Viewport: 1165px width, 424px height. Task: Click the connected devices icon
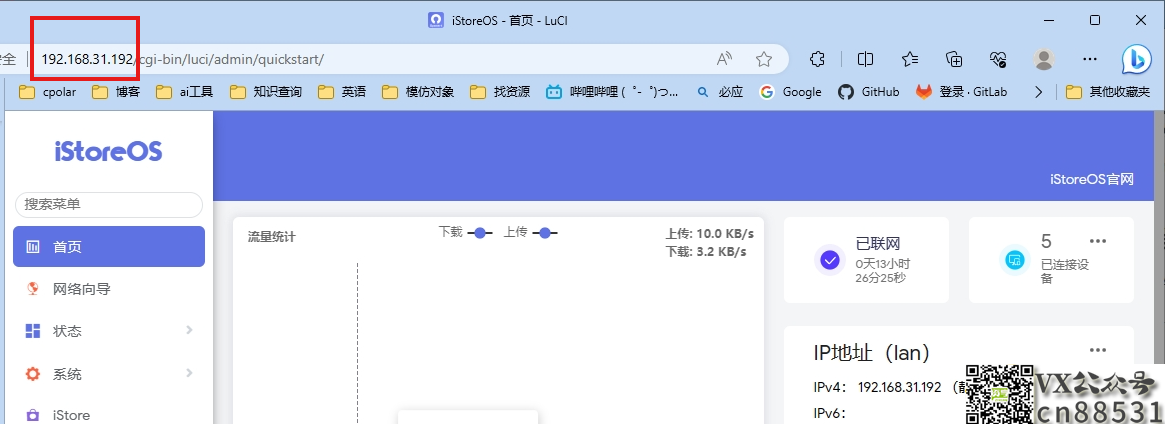[1015, 260]
